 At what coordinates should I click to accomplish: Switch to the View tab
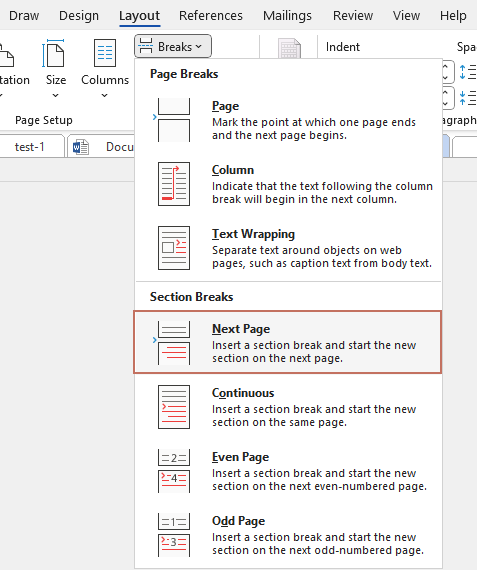(x=406, y=16)
